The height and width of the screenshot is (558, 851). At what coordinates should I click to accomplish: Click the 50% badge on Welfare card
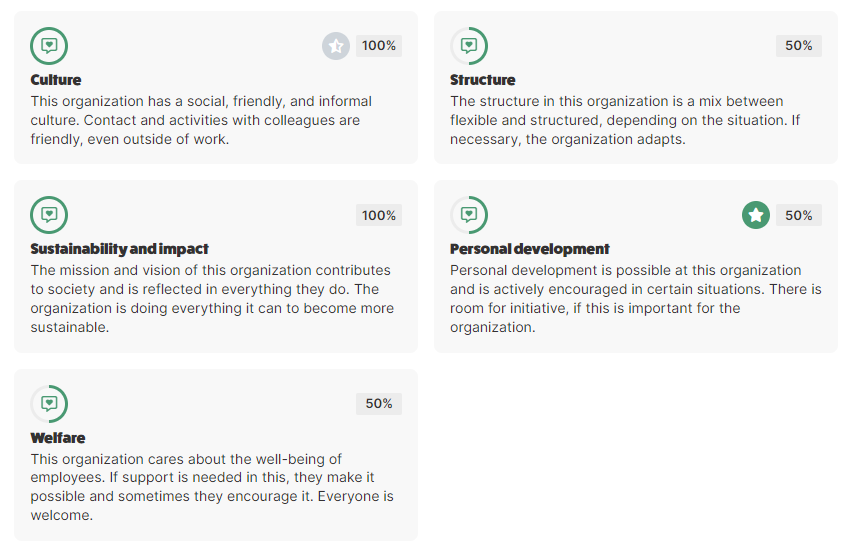tap(379, 404)
